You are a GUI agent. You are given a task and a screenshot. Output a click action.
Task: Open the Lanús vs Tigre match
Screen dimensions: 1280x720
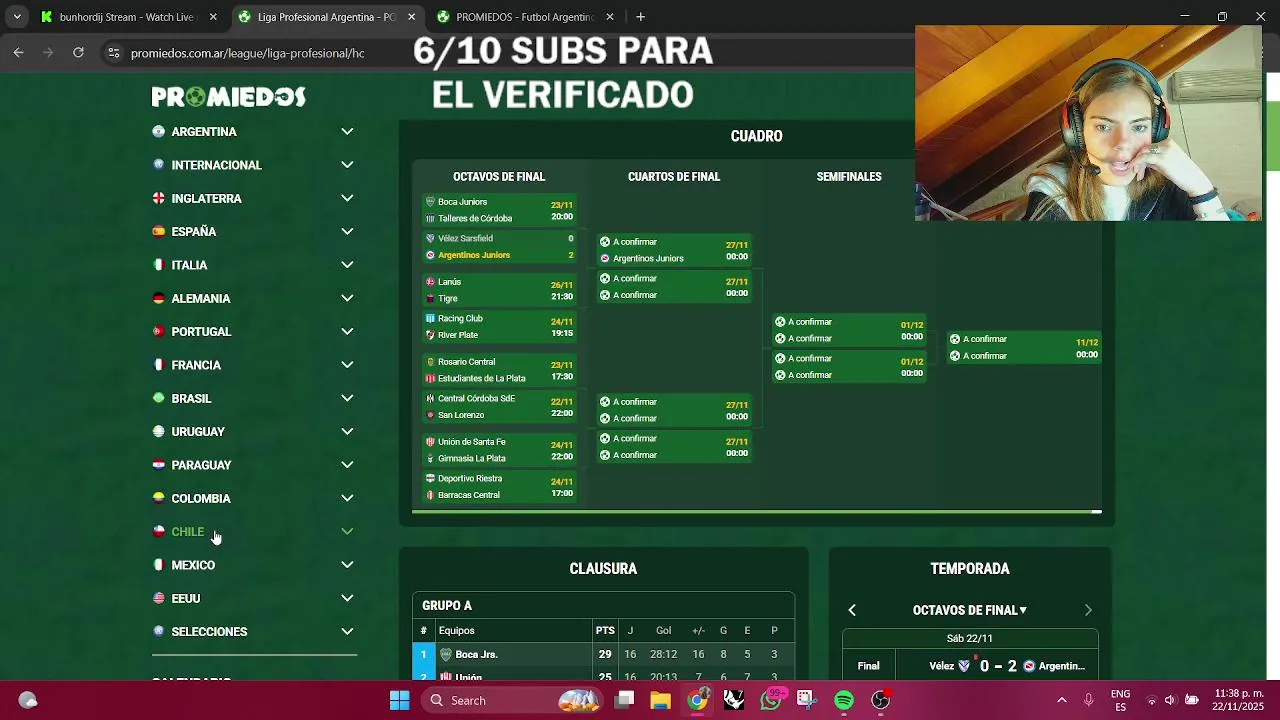tap(499, 290)
